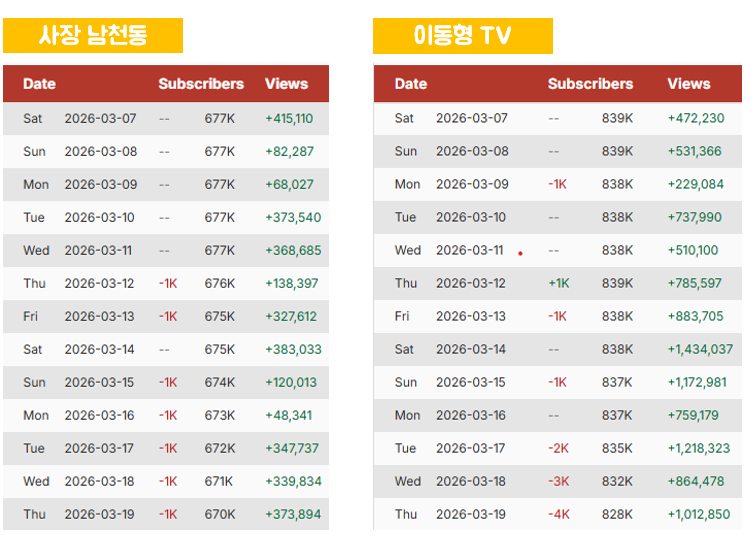Click the -2K subscriber change on 2026-03-17
The width and height of the screenshot is (756, 546).
[x=558, y=449]
